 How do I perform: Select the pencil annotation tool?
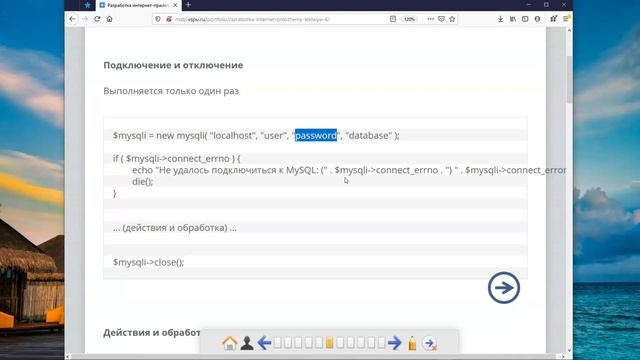[412, 343]
